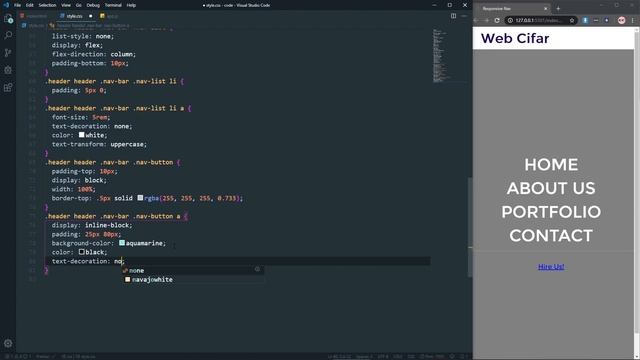Click the 'display: inline-block;' line
The image size is (640, 360).
coord(92,225)
